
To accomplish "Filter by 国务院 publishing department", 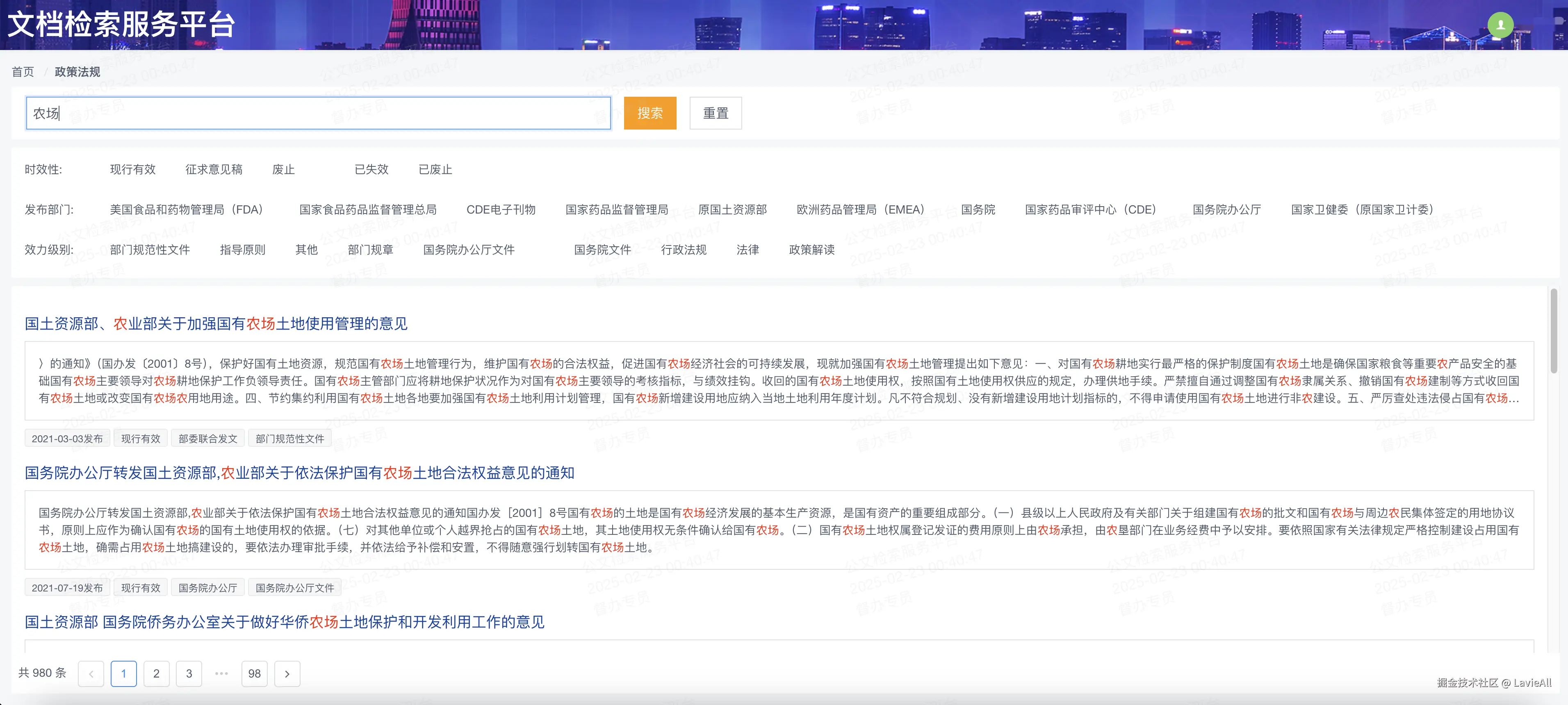I will click(978, 209).
